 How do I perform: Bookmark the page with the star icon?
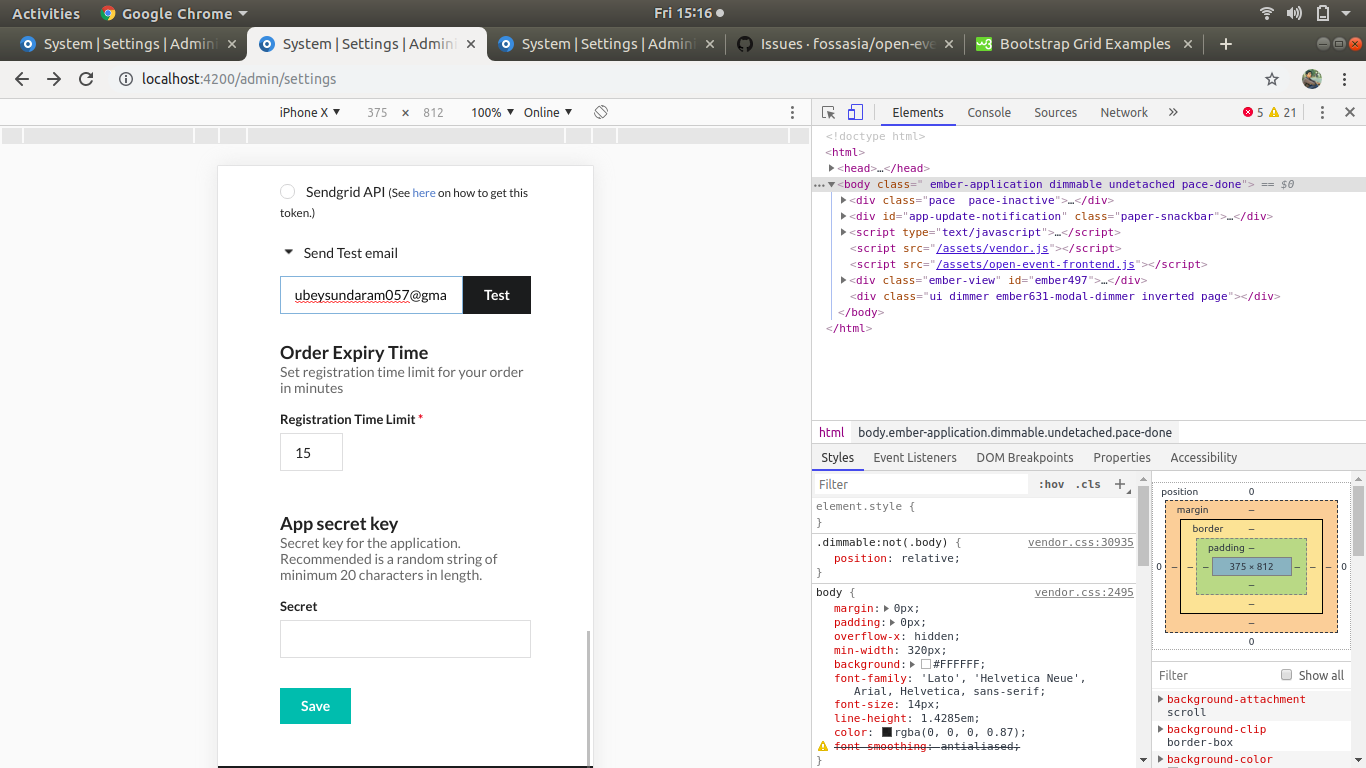click(1270, 78)
